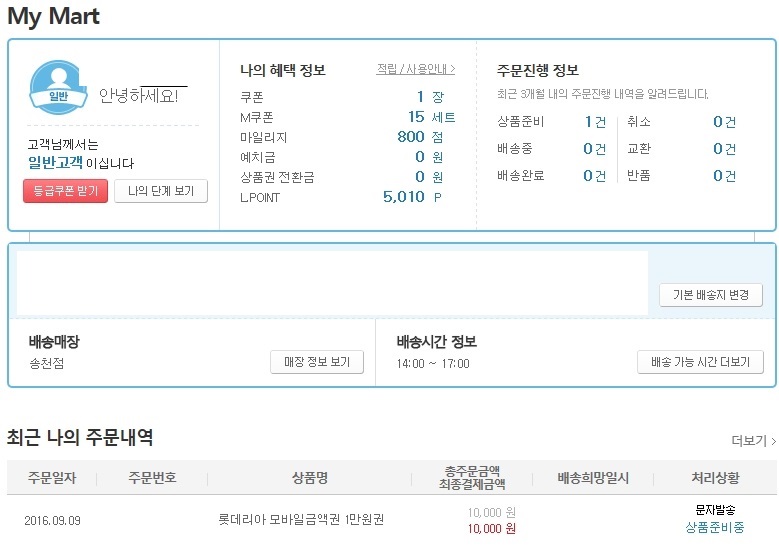This screenshot has width=779, height=546.
Task: Click the 상품준비중 order status link
Action: pos(714,528)
